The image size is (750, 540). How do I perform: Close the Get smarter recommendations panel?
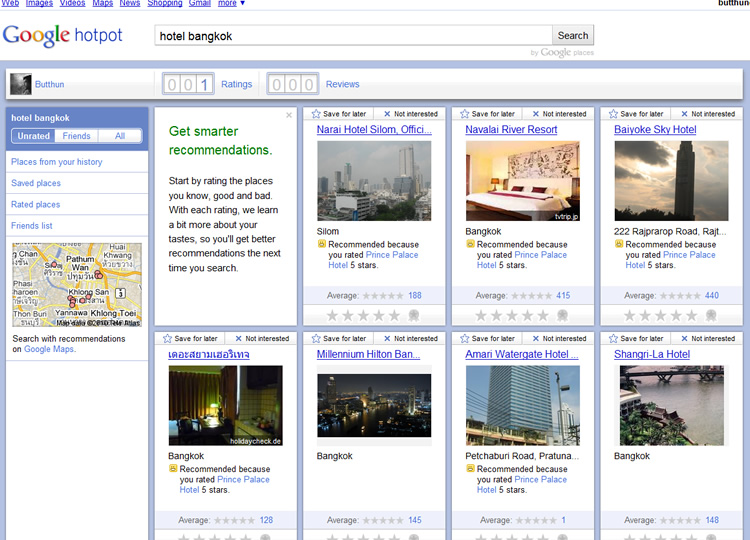[x=289, y=115]
